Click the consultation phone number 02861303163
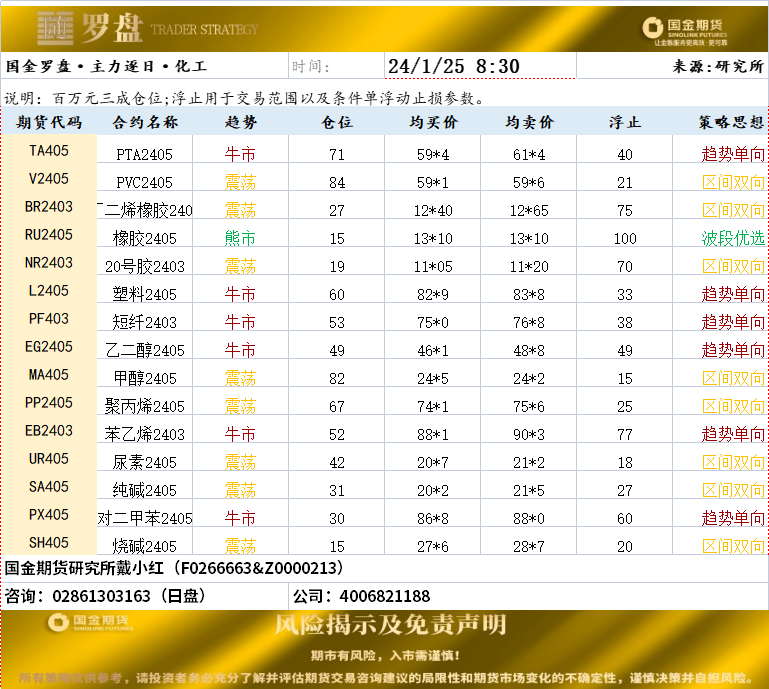Screen dimensions: 769x689 pyautogui.click(x=102, y=596)
